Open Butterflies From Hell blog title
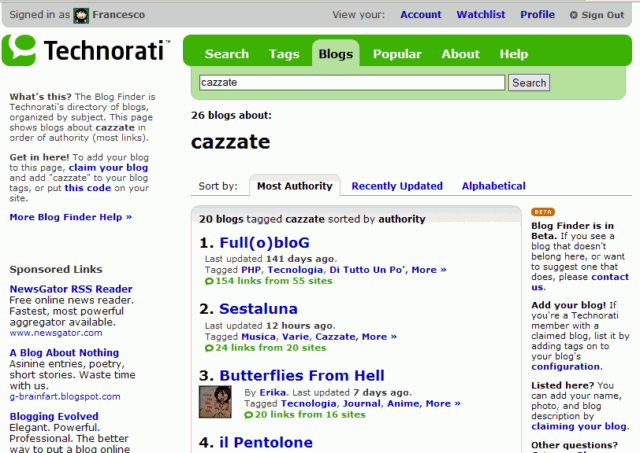Screen dimensions: 640x453 (x=302, y=376)
